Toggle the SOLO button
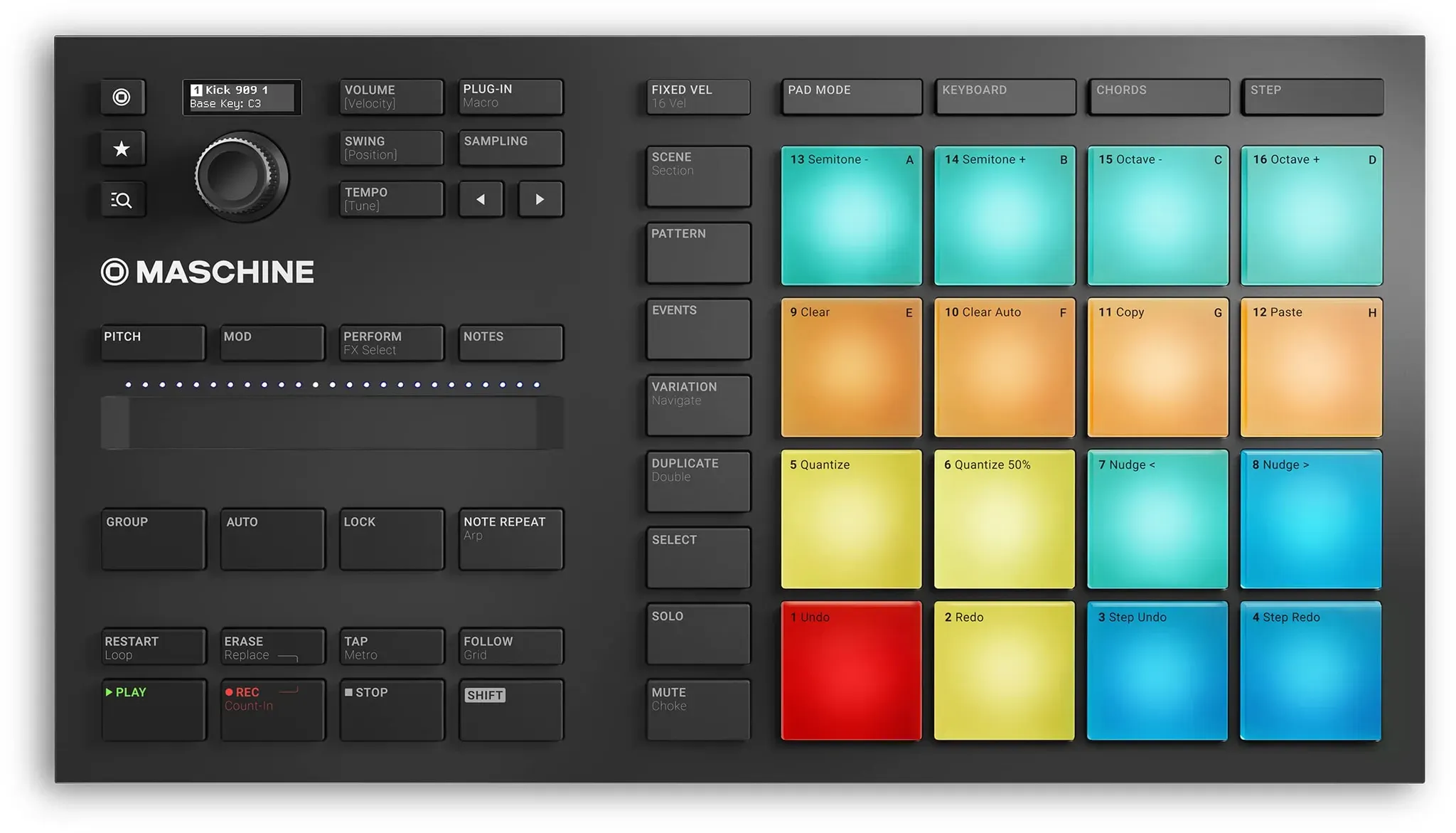The image size is (1456, 833). tap(698, 634)
